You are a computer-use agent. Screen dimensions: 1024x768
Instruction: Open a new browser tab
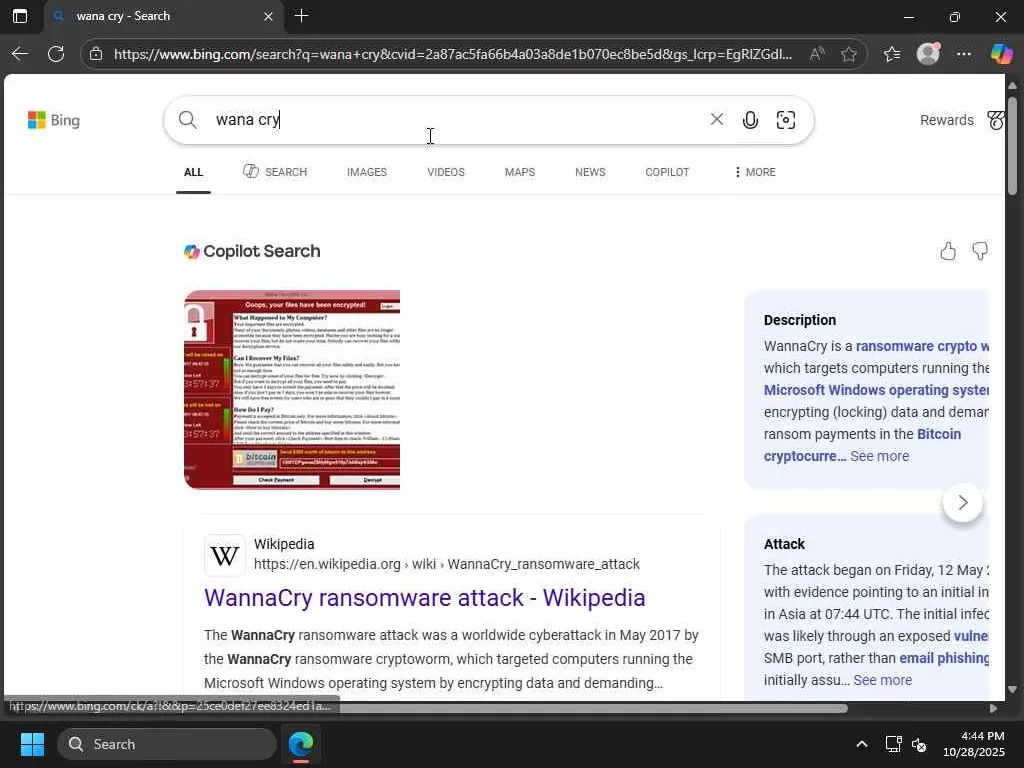[x=301, y=16]
